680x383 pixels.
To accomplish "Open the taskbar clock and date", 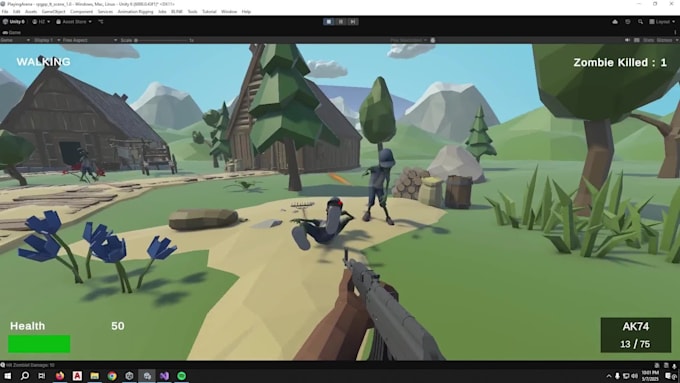I will (x=650, y=376).
